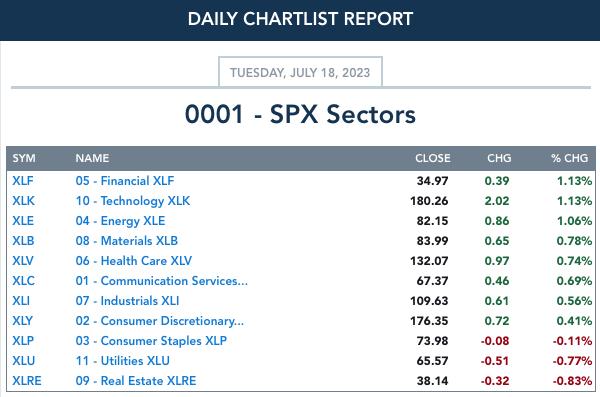Open the 05 - Financial XLF chart link
600x397 pixels.
pos(125,181)
